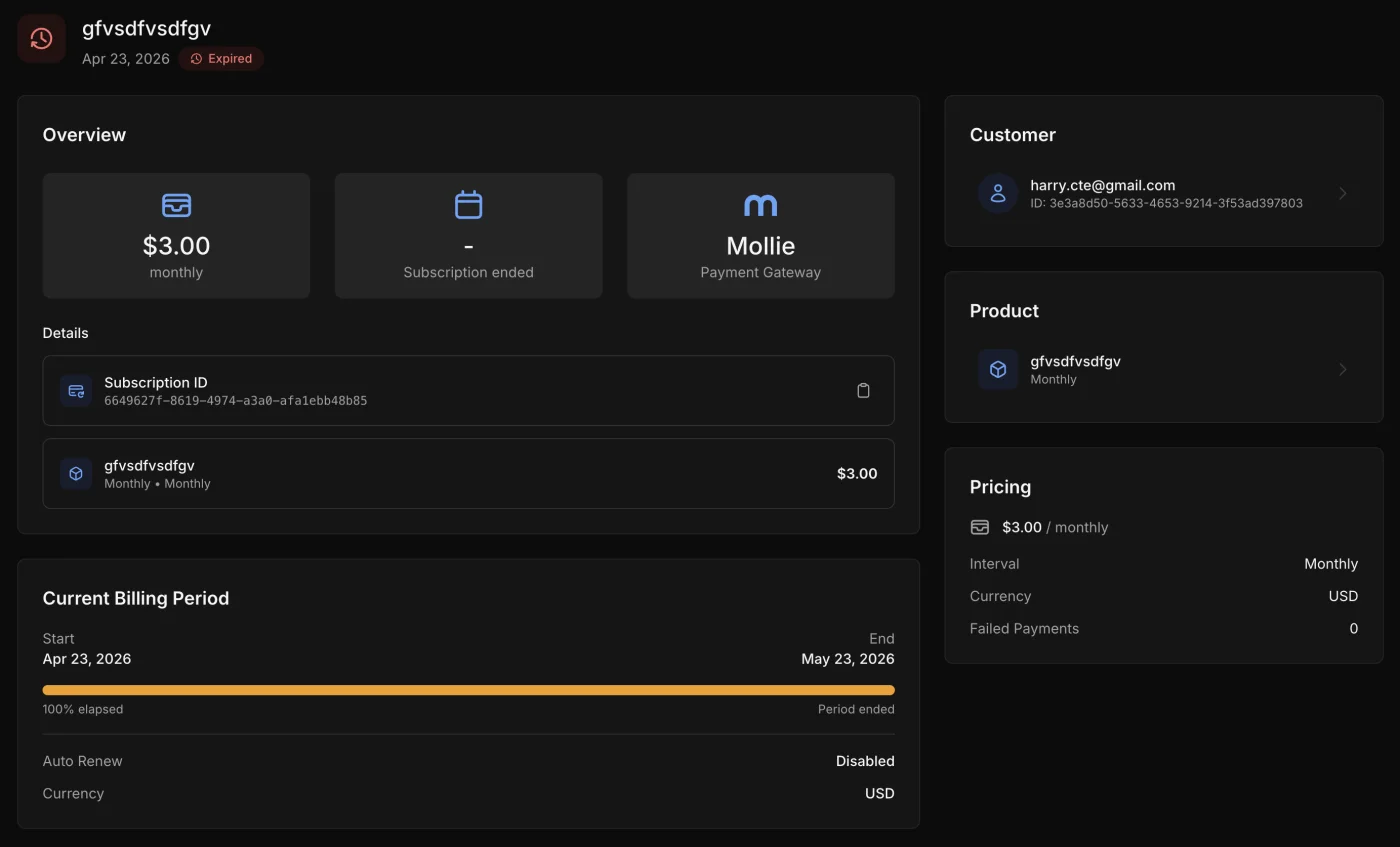Click the calendar icon above Subscription ended
The image size is (1400, 847).
pyautogui.click(x=468, y=205)
